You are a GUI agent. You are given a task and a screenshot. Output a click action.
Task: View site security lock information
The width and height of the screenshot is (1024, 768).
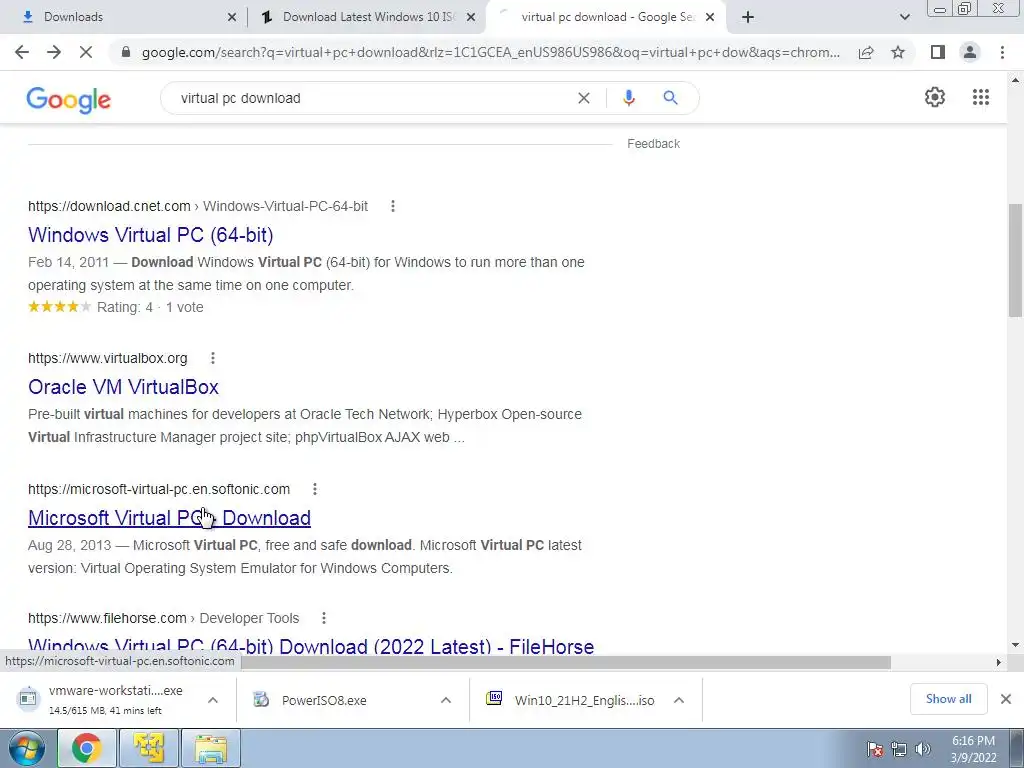pyautogui.click(x=126, y=52)
